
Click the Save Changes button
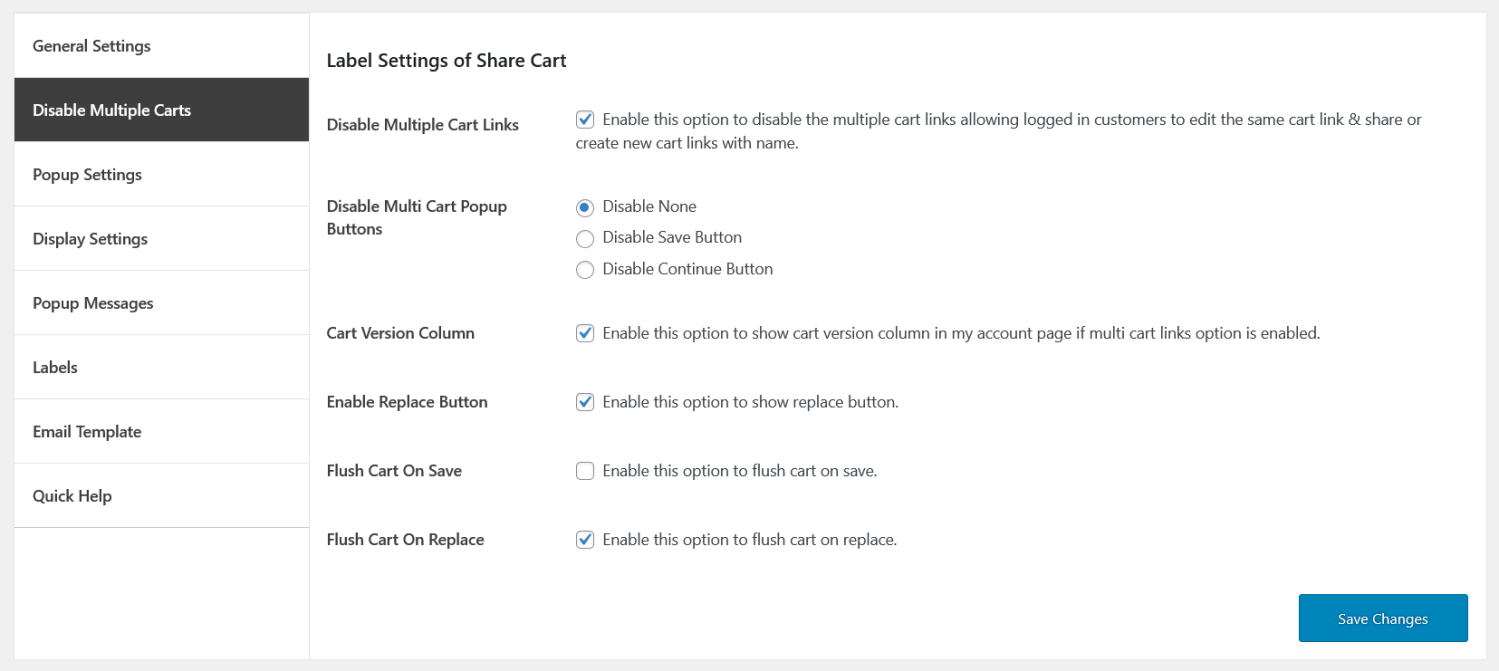(1383, 618)
